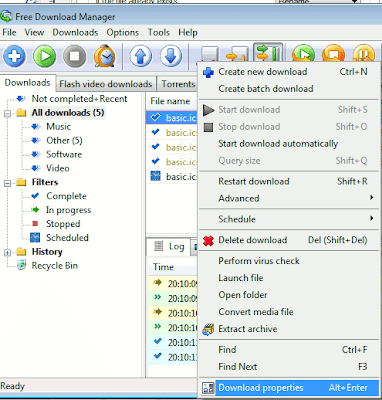Select the scheduled basic.ic row with calendar icon

pos(172,176)
